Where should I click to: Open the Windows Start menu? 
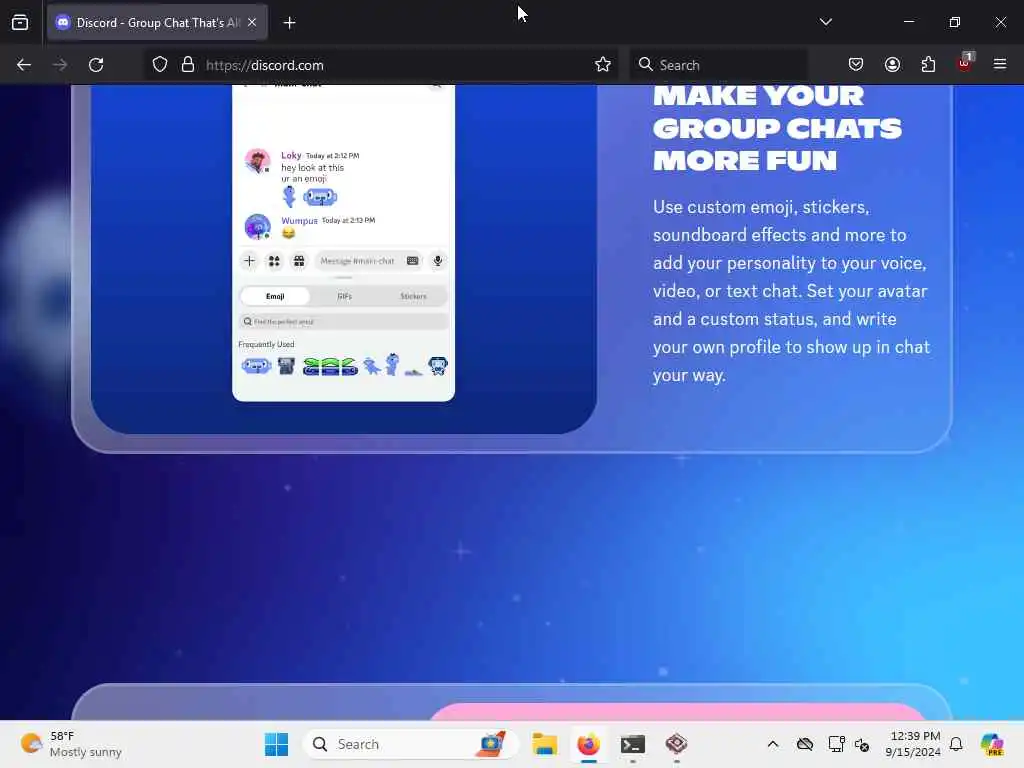coord(276,744)
